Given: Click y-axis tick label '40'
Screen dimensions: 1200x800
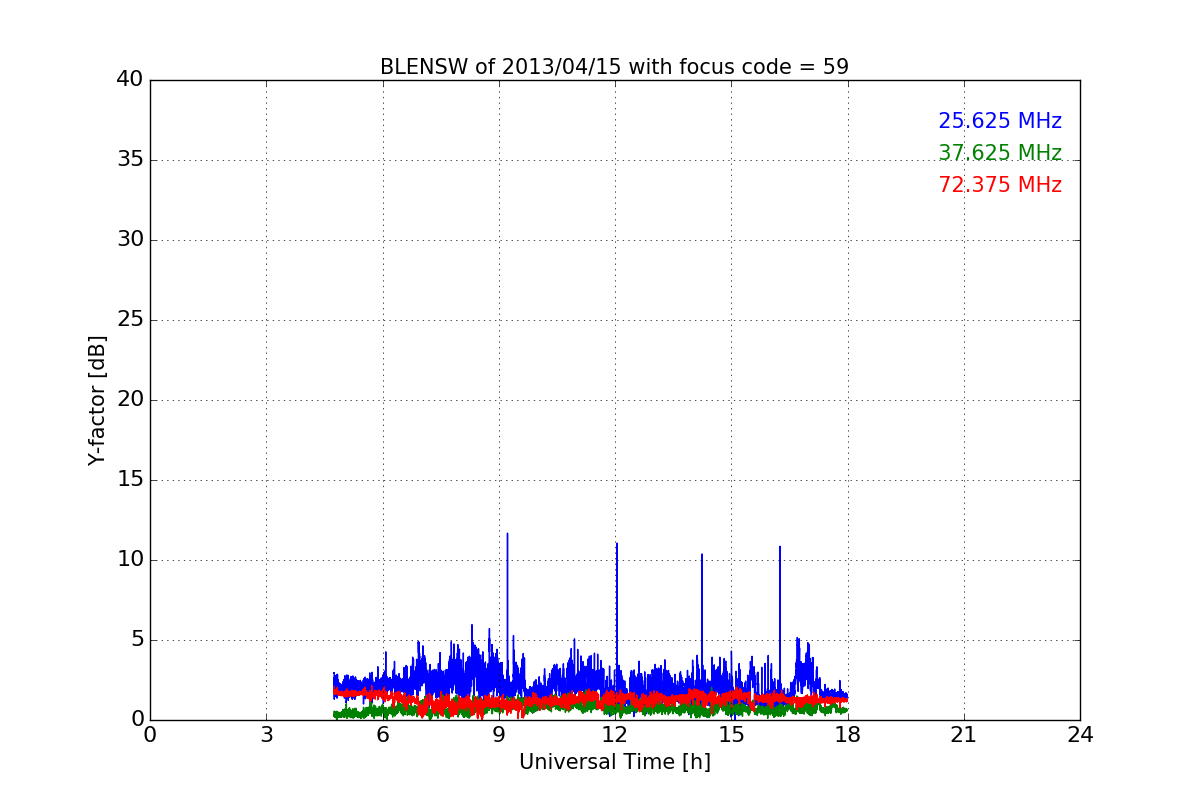Looking at the screenshot, I should point(129,79).
